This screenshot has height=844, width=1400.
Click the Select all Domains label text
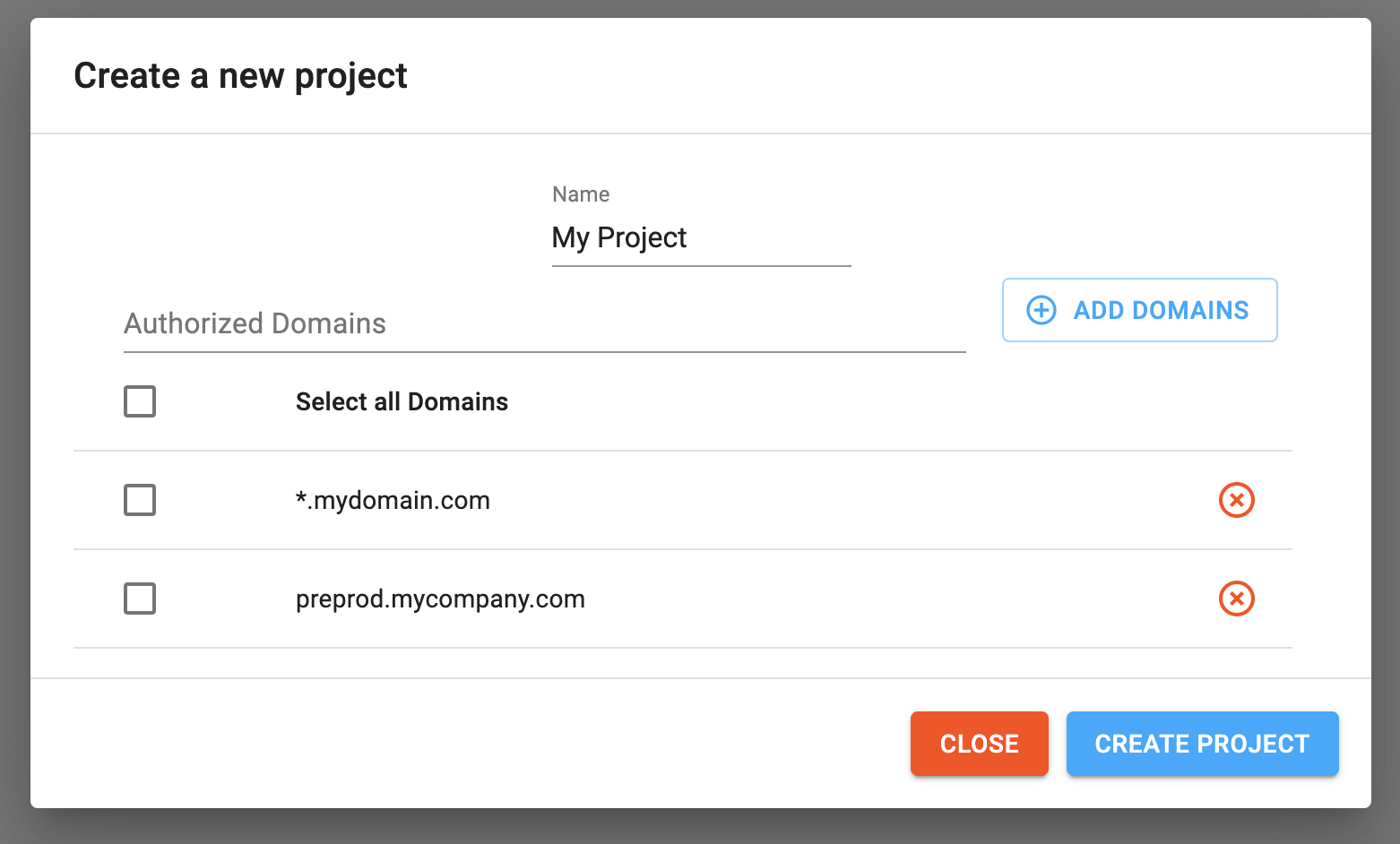pyautogui.click(x=402, y=401)
